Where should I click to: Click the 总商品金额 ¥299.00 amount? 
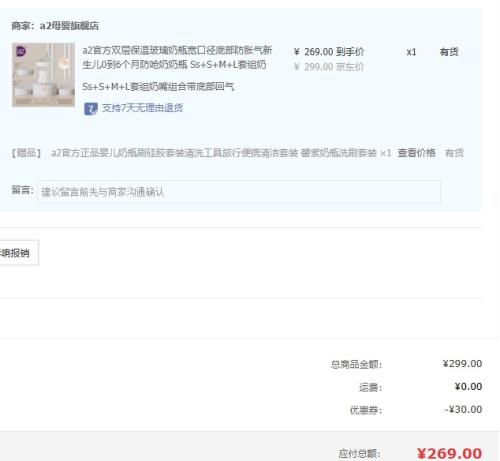[462, 364]
